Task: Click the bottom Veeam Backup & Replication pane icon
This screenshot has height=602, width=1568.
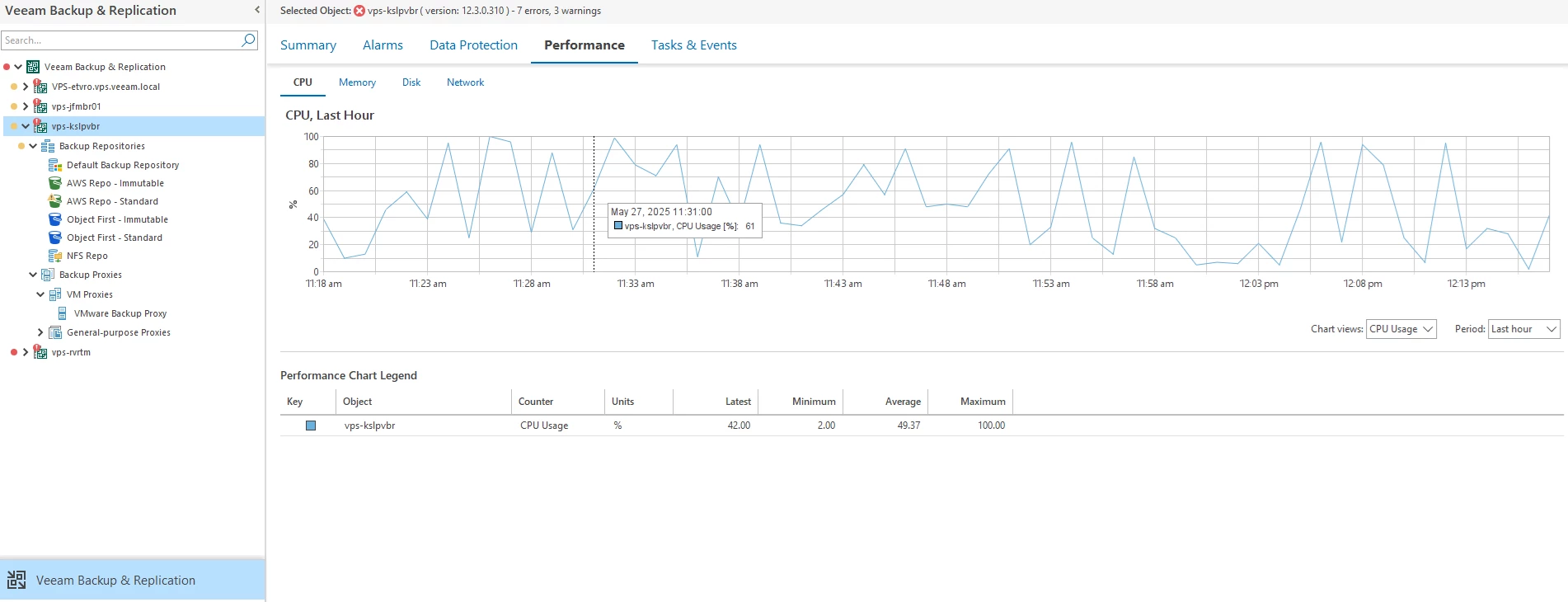Action: (16, 580)
